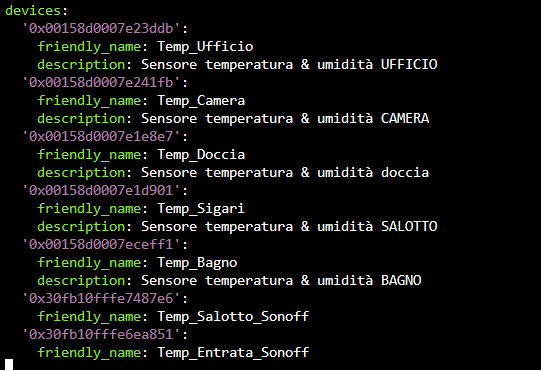
Task: Click the description ending with UFFICIO
Action: click(x=289, y=64)
